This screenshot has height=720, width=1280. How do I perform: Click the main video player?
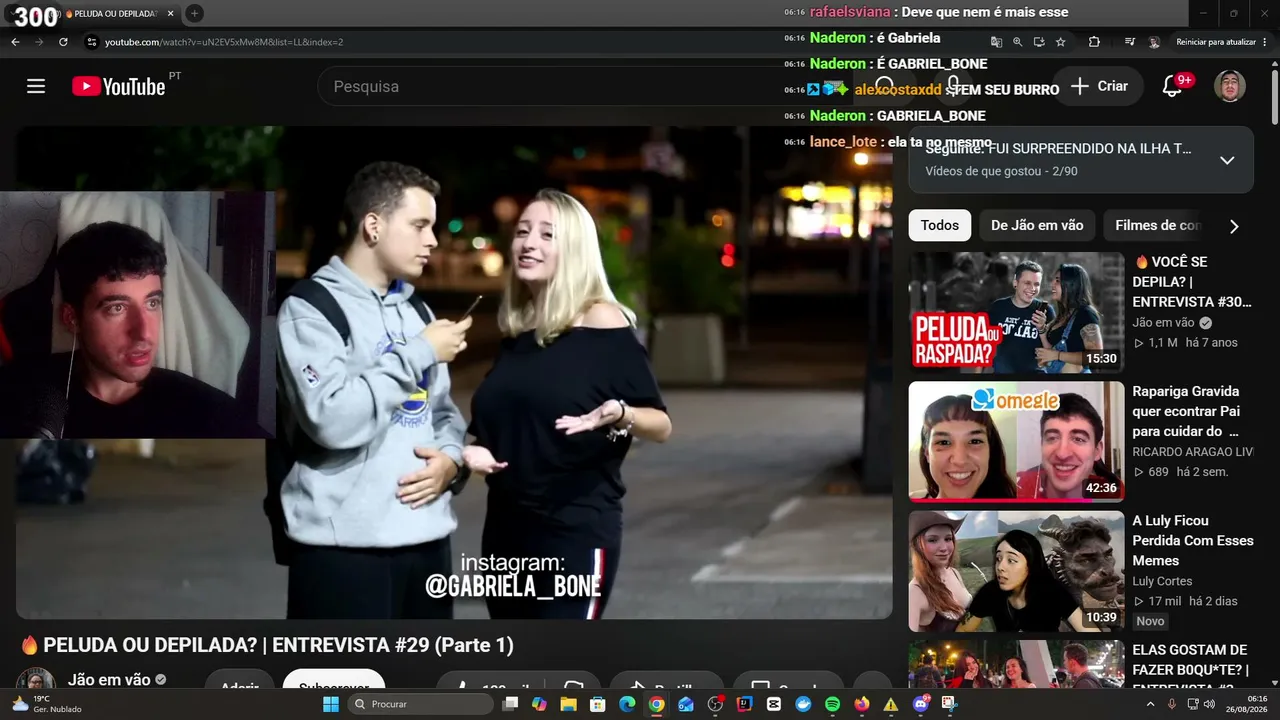coord(454,372)
